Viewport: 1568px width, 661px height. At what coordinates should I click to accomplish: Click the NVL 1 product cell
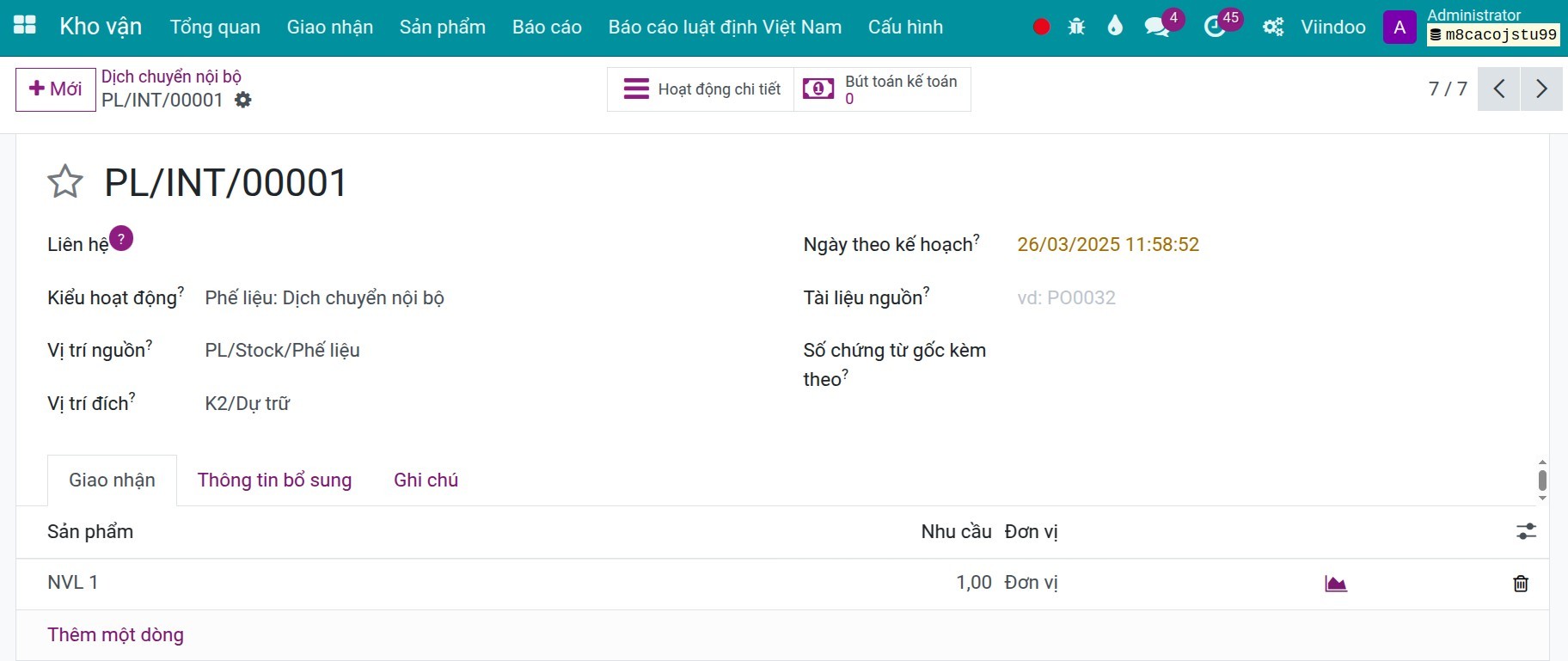73,583
